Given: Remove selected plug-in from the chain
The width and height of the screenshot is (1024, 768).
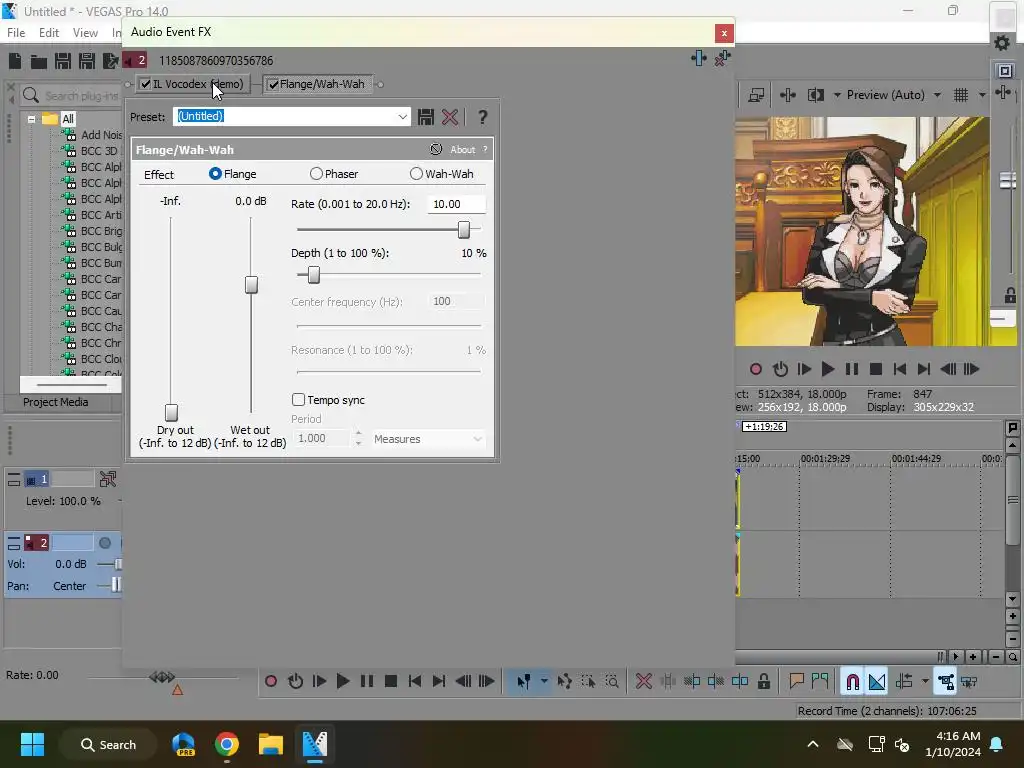Looking at the screenshot, I should click(x=722, y=58).
